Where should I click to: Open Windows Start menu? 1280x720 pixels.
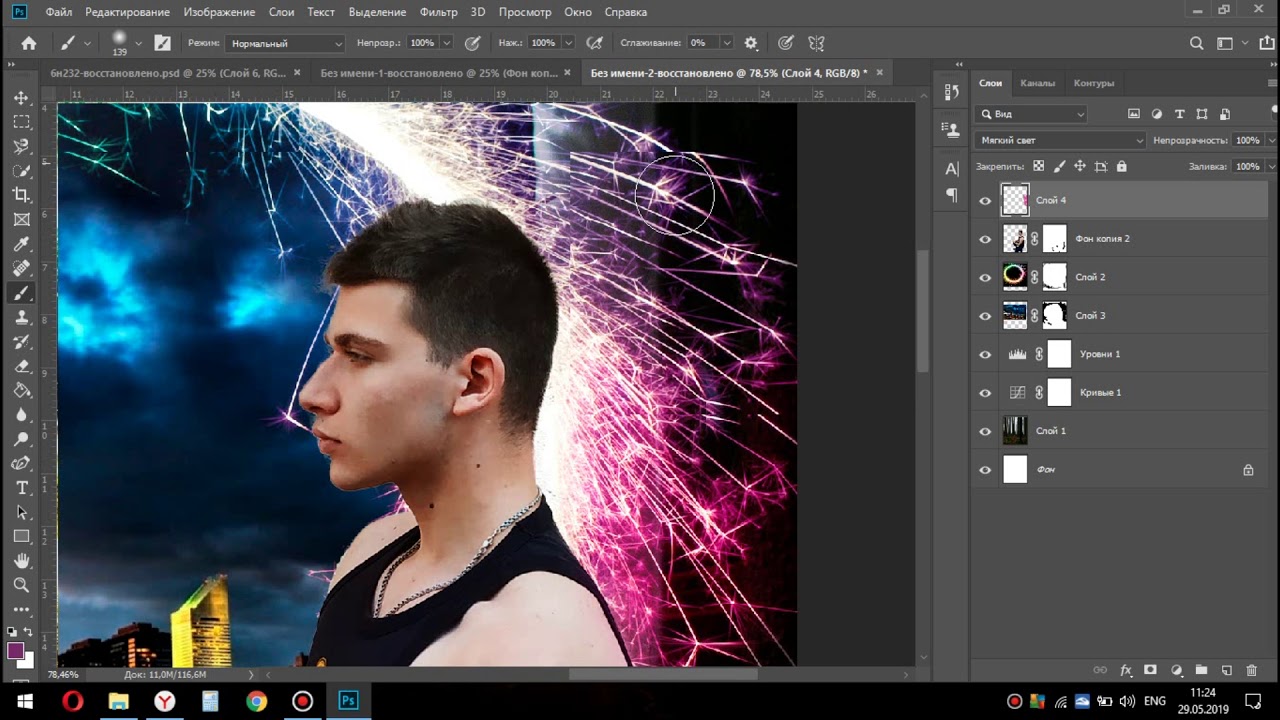pos(25,701)
